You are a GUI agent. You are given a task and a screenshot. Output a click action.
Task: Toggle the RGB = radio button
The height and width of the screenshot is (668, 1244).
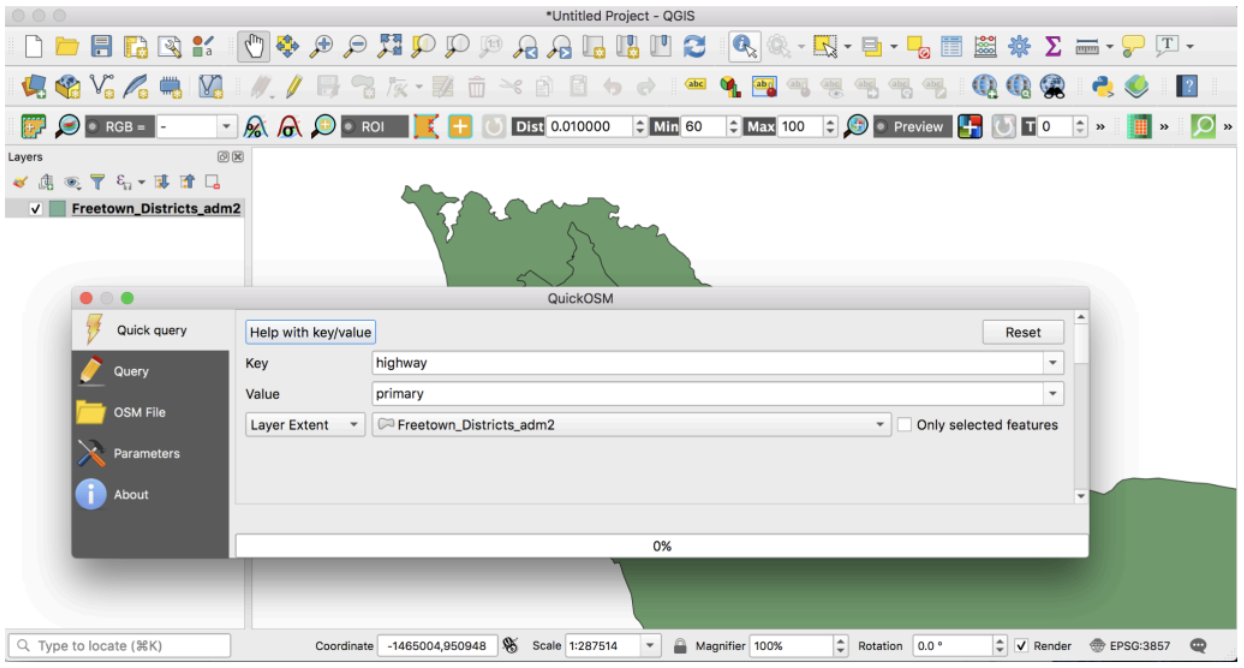coord(93,127)
